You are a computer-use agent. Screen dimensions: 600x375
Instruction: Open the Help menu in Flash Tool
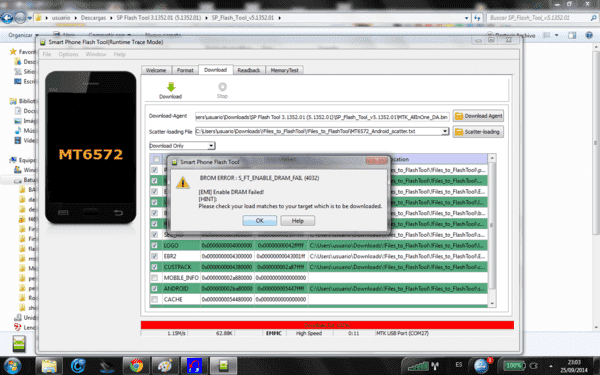click(x=120, y=54)
